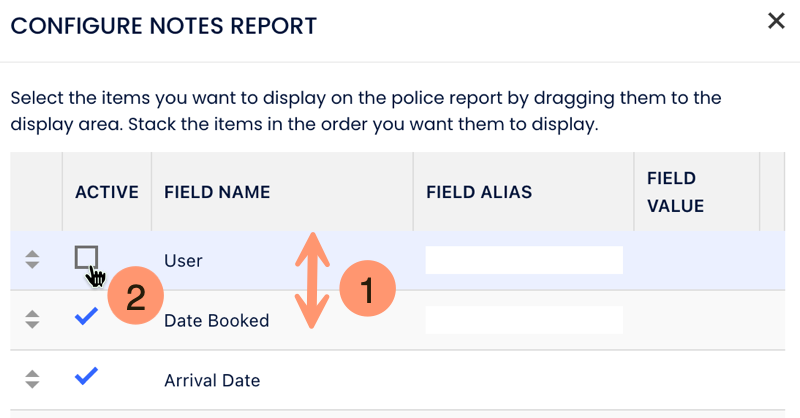This screenshot has height=418, width=800.
Task: Disable the Active checkmark for Arrival Date
Action: click(87, 377)
